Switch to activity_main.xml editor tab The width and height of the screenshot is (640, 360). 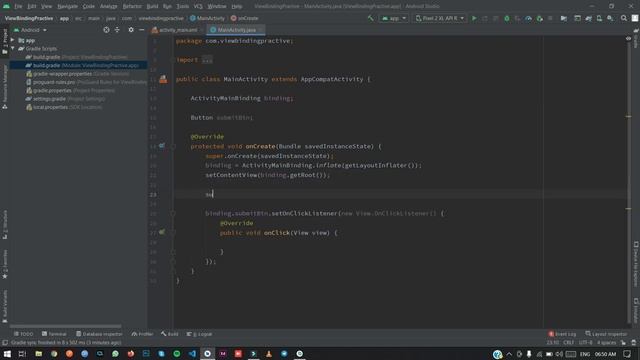click(x=176, y=30)
